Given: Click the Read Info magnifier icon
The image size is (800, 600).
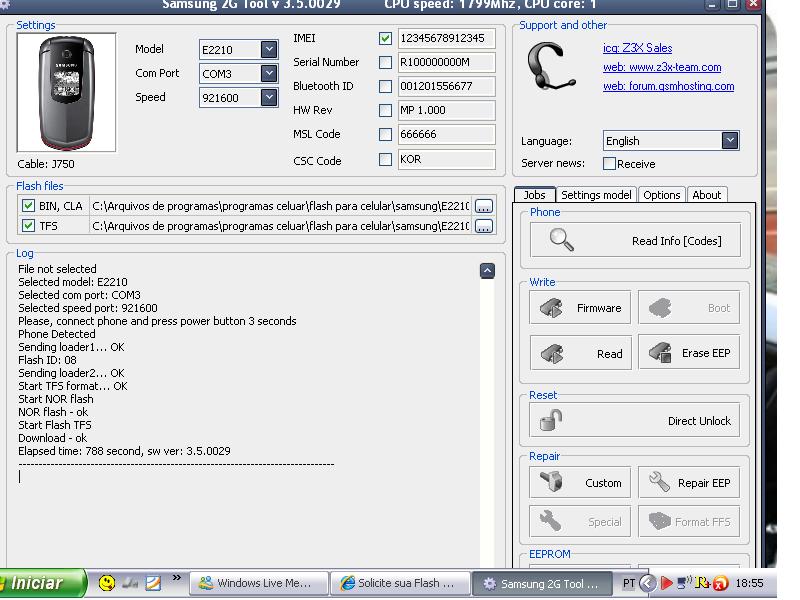Looking at the screenshot, I should pos(561,240).
